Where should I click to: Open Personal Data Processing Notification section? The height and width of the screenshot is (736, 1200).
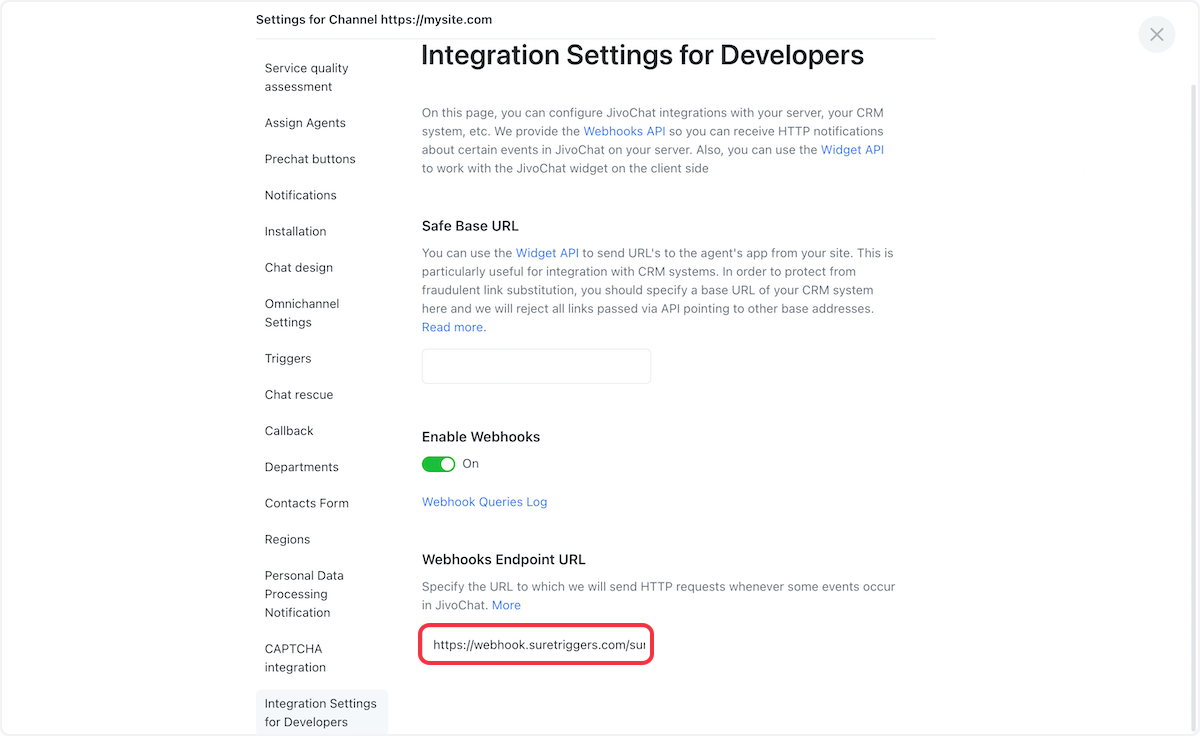(304, 594)
